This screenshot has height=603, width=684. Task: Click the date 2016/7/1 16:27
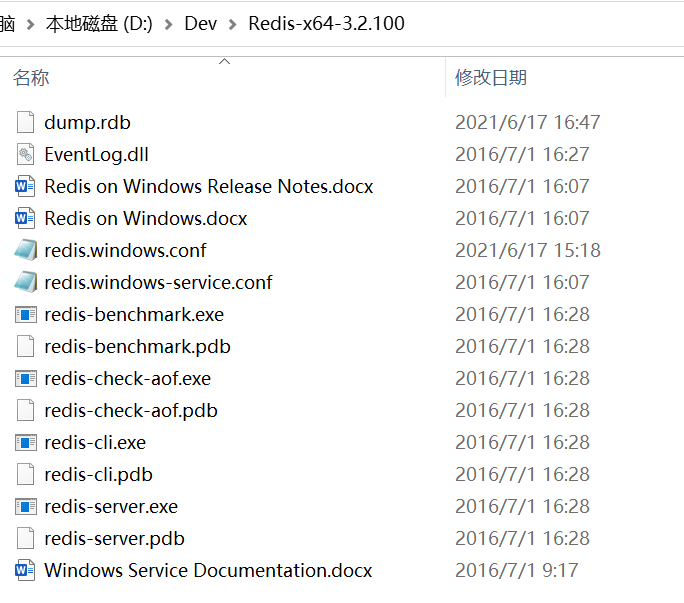coord(522,154)
